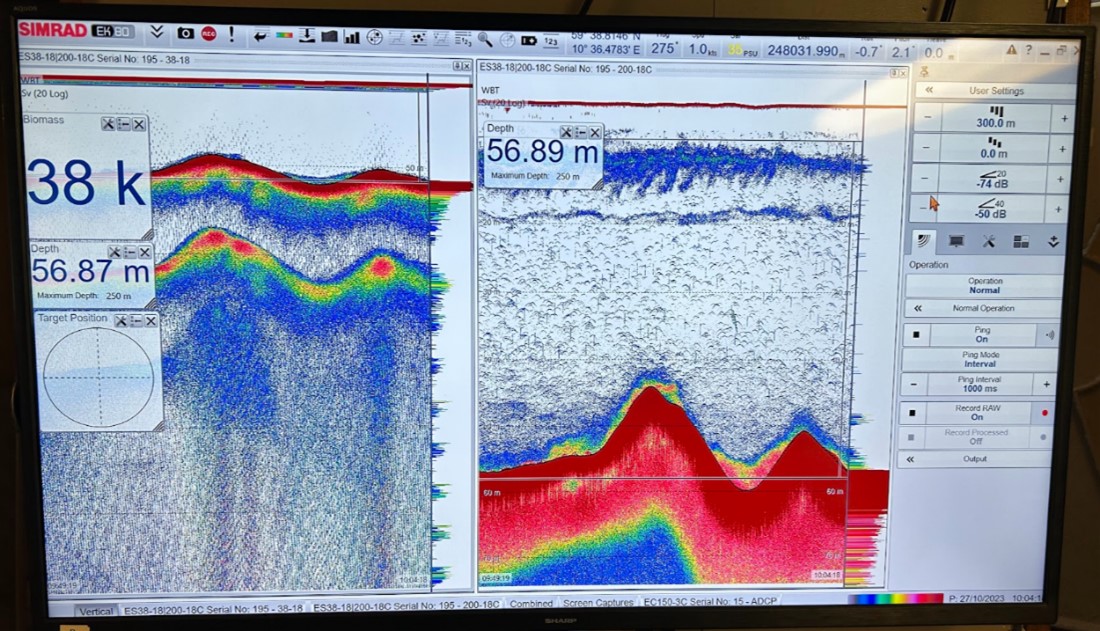This screenshot has width=1100, height=631.
Task: Open the question mark help icon
Action: (1028, 50)
